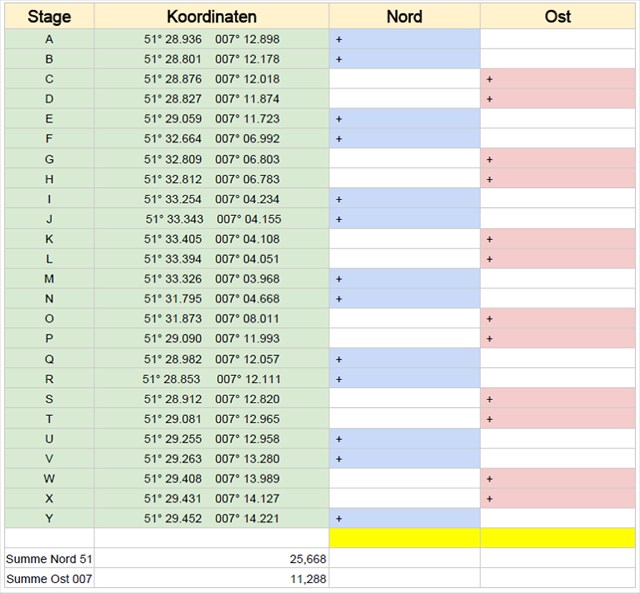Click the blue Nord cell in row A

404,39
